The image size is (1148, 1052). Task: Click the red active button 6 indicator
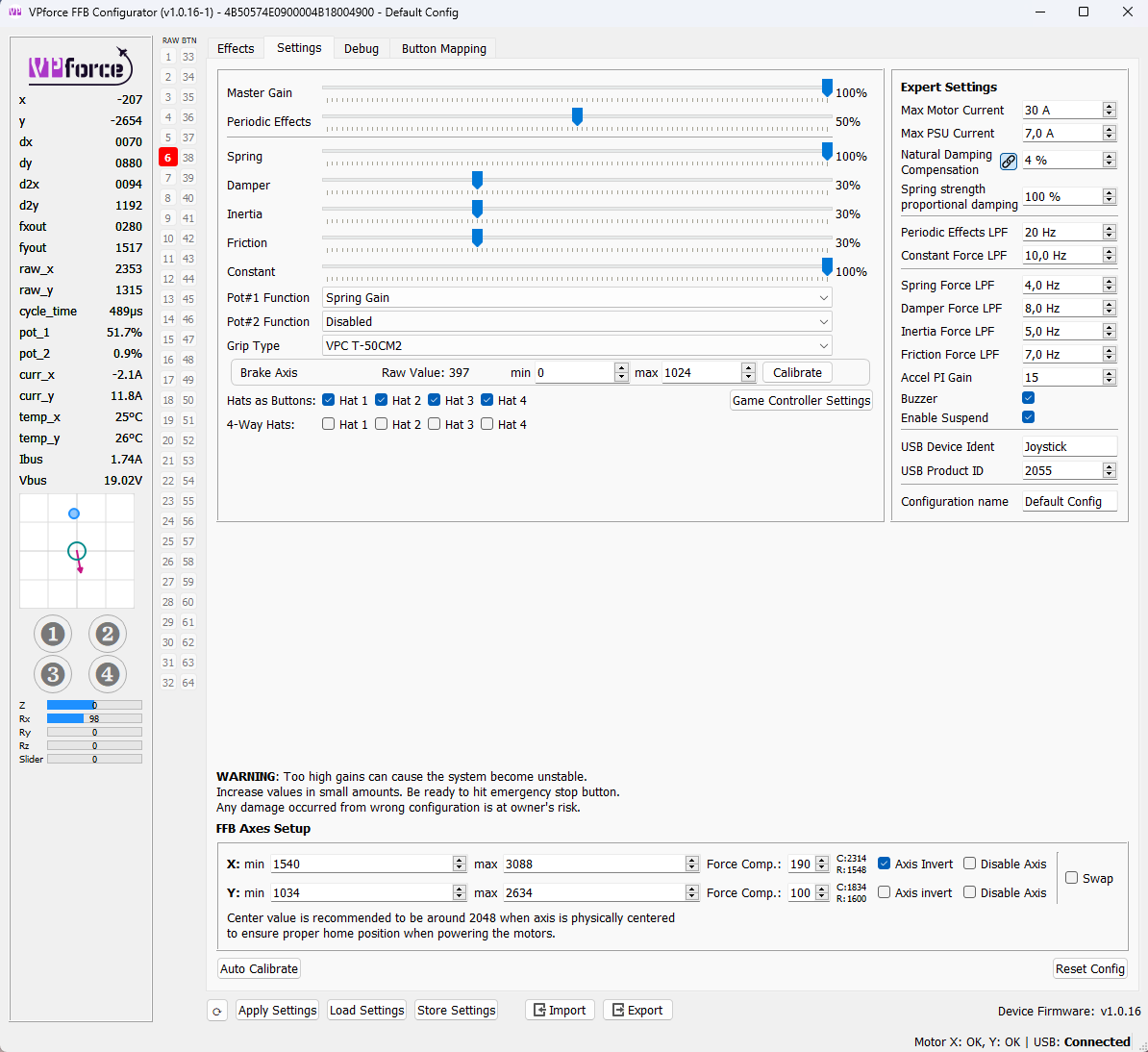(167, 158)
